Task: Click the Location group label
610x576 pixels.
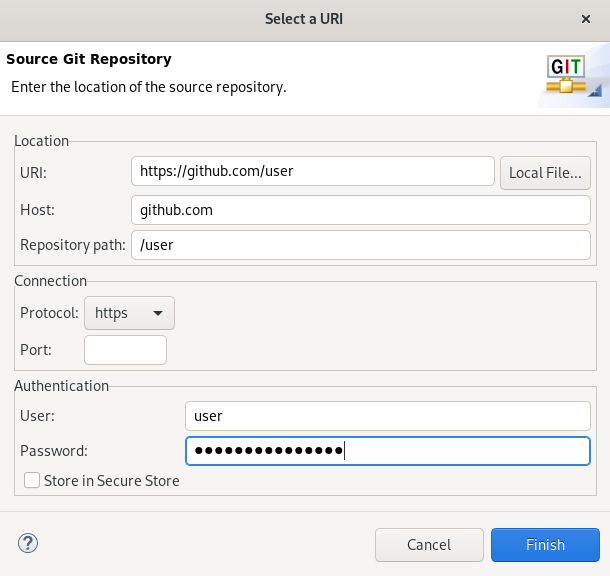Action: [42, 141]
